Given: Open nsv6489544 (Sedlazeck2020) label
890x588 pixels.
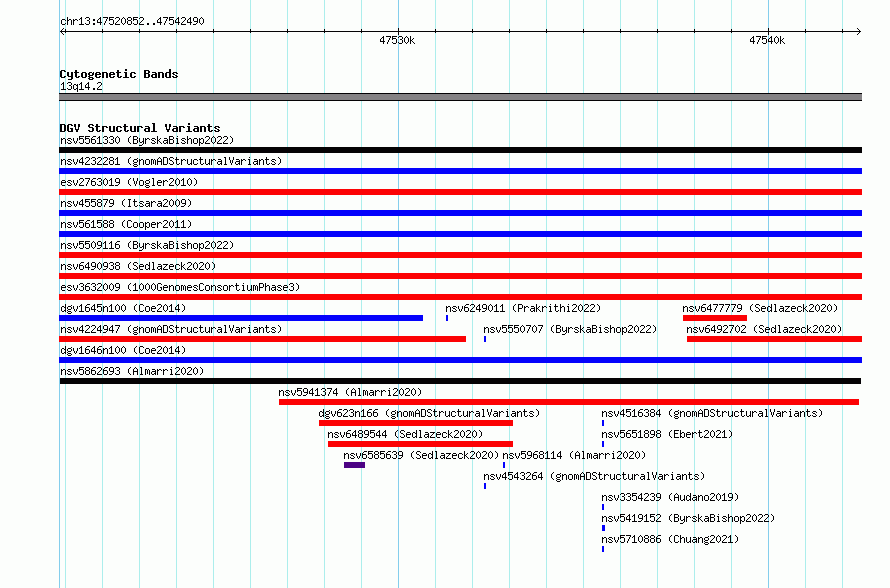Looking at the screenshot, I should click(405, 434).
